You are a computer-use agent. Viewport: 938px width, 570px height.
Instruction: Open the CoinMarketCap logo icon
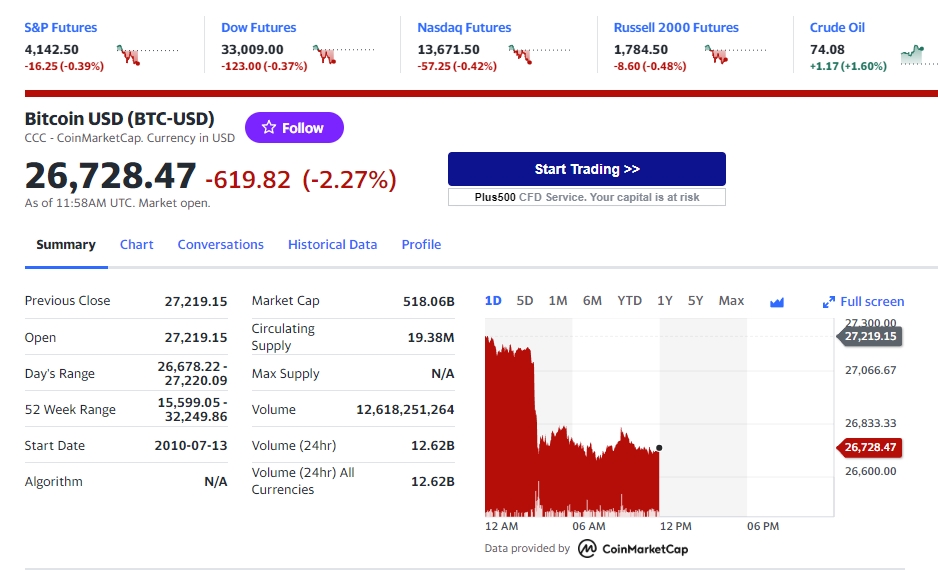coord(587,548)
